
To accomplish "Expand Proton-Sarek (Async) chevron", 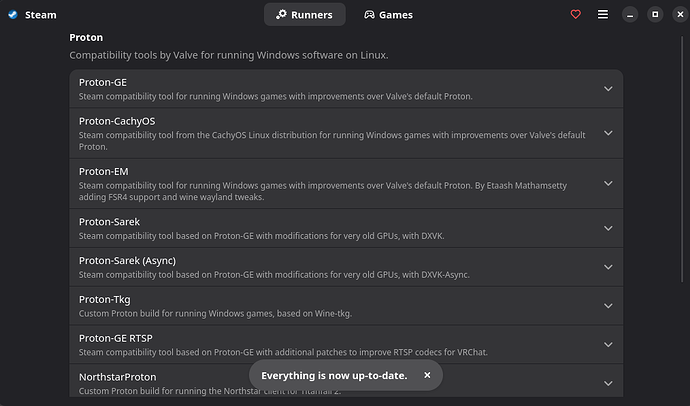I will click(608, 267).
